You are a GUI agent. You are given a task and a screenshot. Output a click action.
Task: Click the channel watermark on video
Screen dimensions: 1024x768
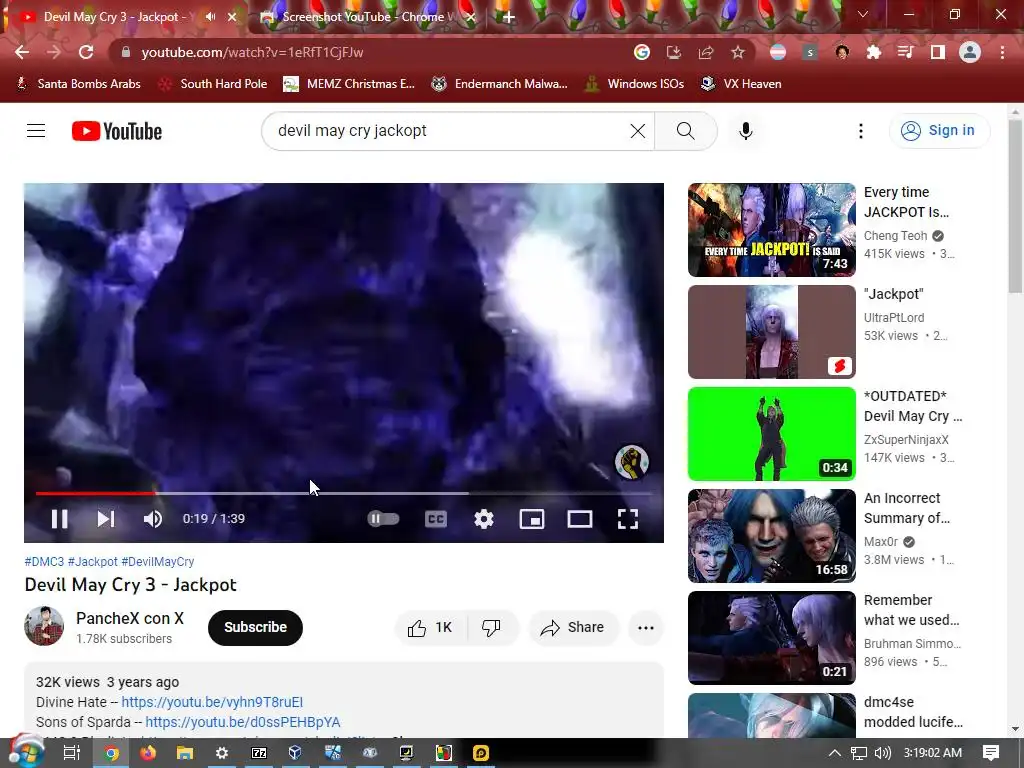click(632, 462)
